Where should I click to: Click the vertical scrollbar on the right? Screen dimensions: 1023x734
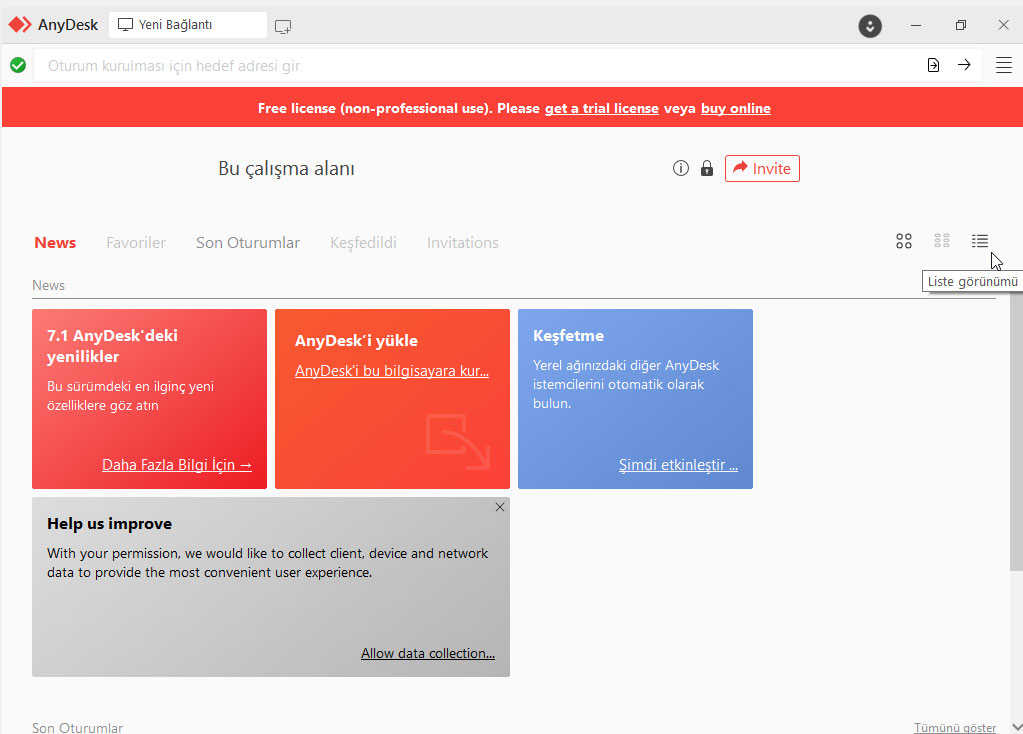[1016, 430]
